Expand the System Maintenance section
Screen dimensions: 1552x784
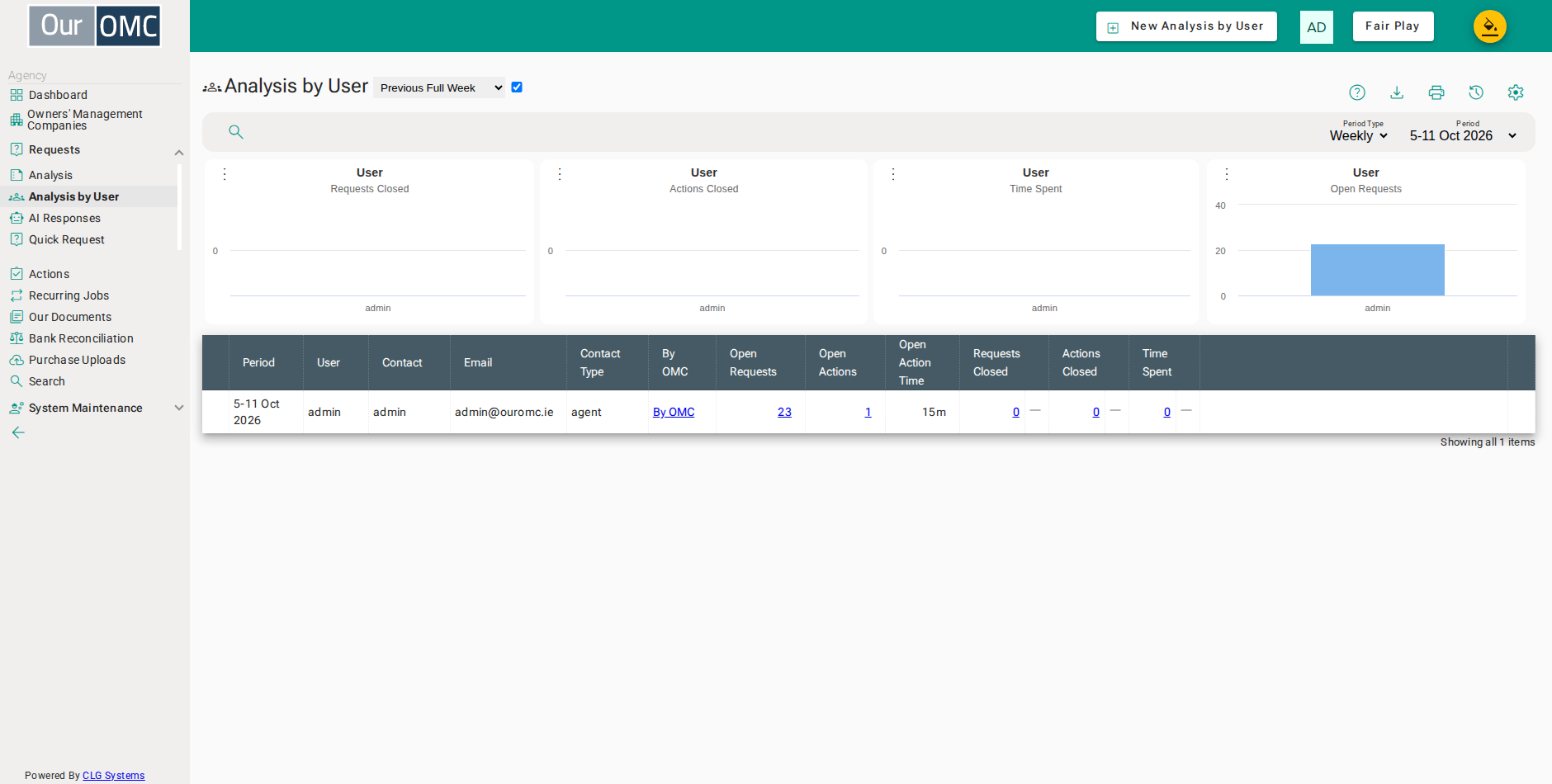pyautogui.click(x=178, y=408)
